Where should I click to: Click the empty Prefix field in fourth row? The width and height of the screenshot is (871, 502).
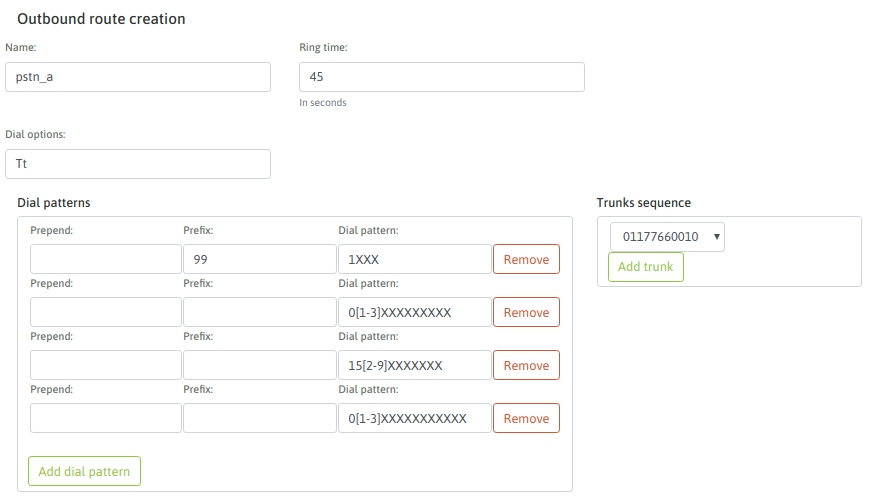coord(260,419)
